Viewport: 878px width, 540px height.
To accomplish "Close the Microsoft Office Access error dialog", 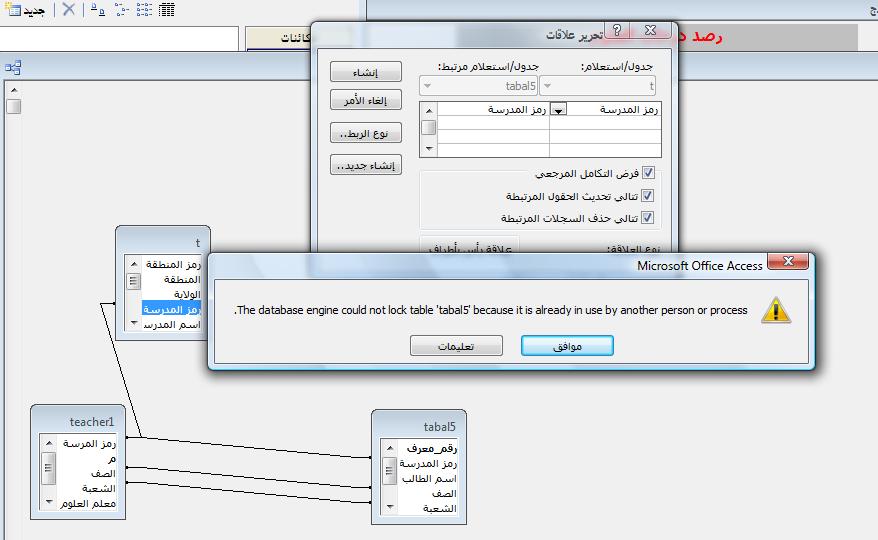I will click(788, 261).
